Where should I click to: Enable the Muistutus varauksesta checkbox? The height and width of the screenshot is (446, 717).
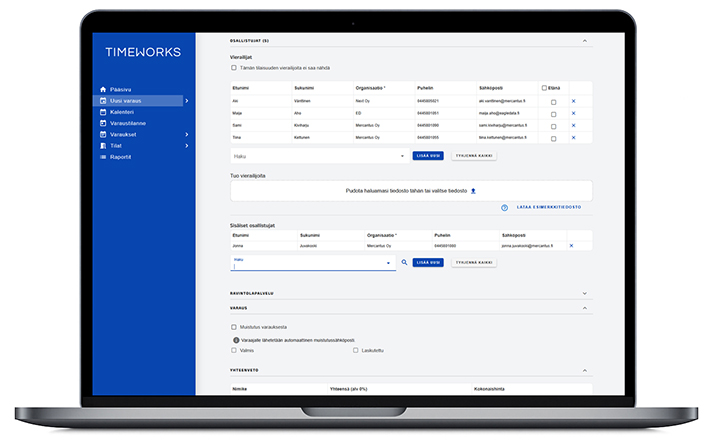point(234,327)
